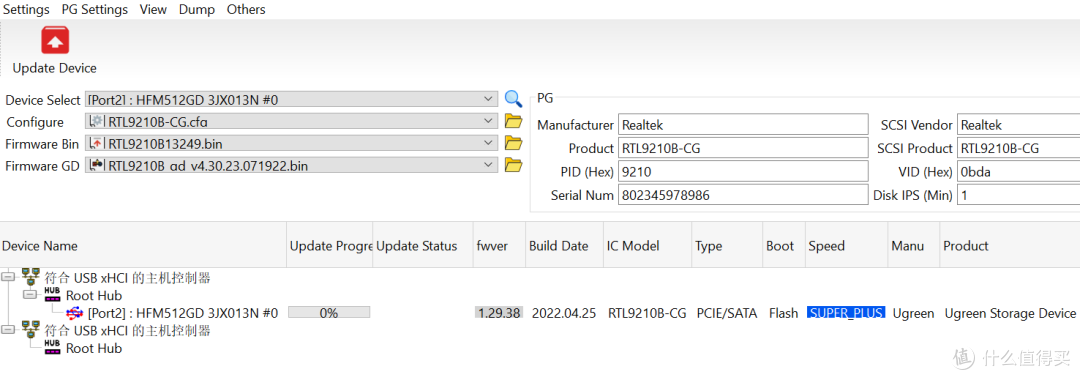1080x380 pixels.
Task: Click the Boot column header
Action: tap(784, 246)
